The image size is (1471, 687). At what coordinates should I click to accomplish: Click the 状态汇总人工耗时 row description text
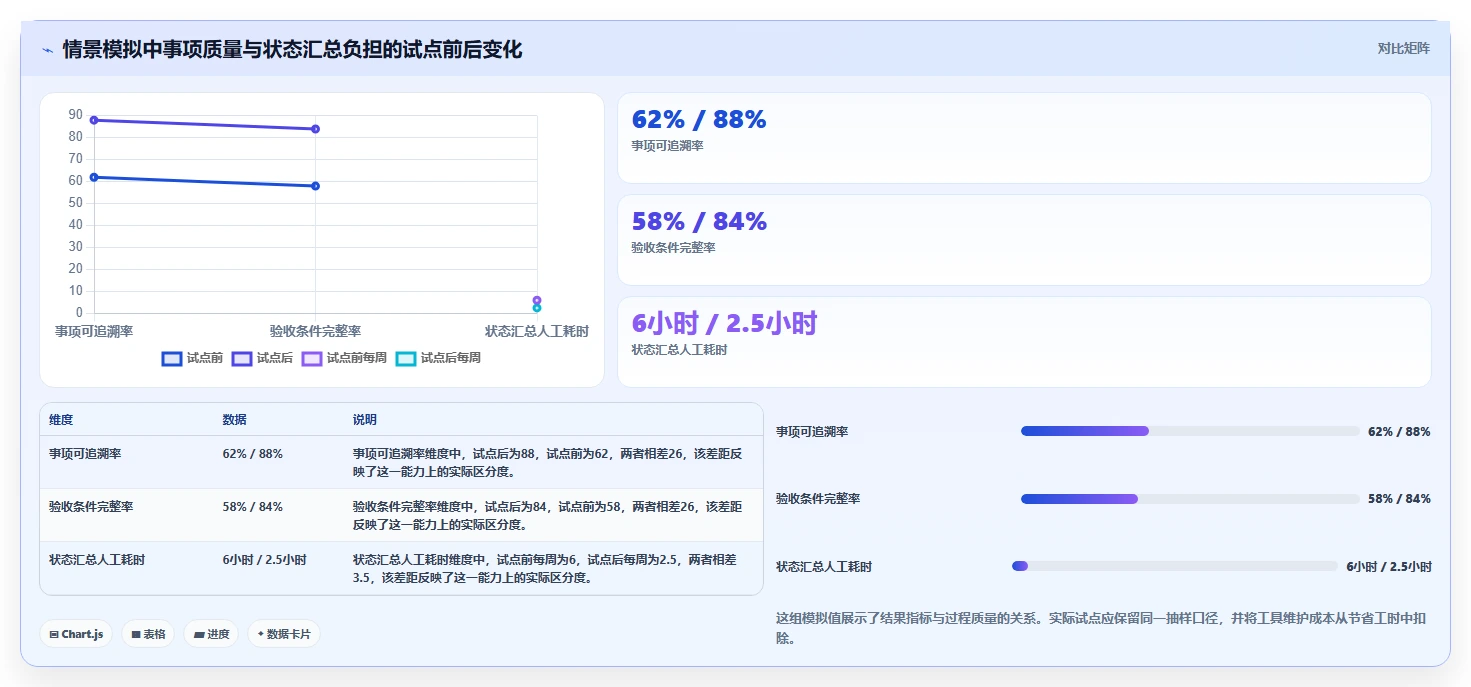coord(545,568)
